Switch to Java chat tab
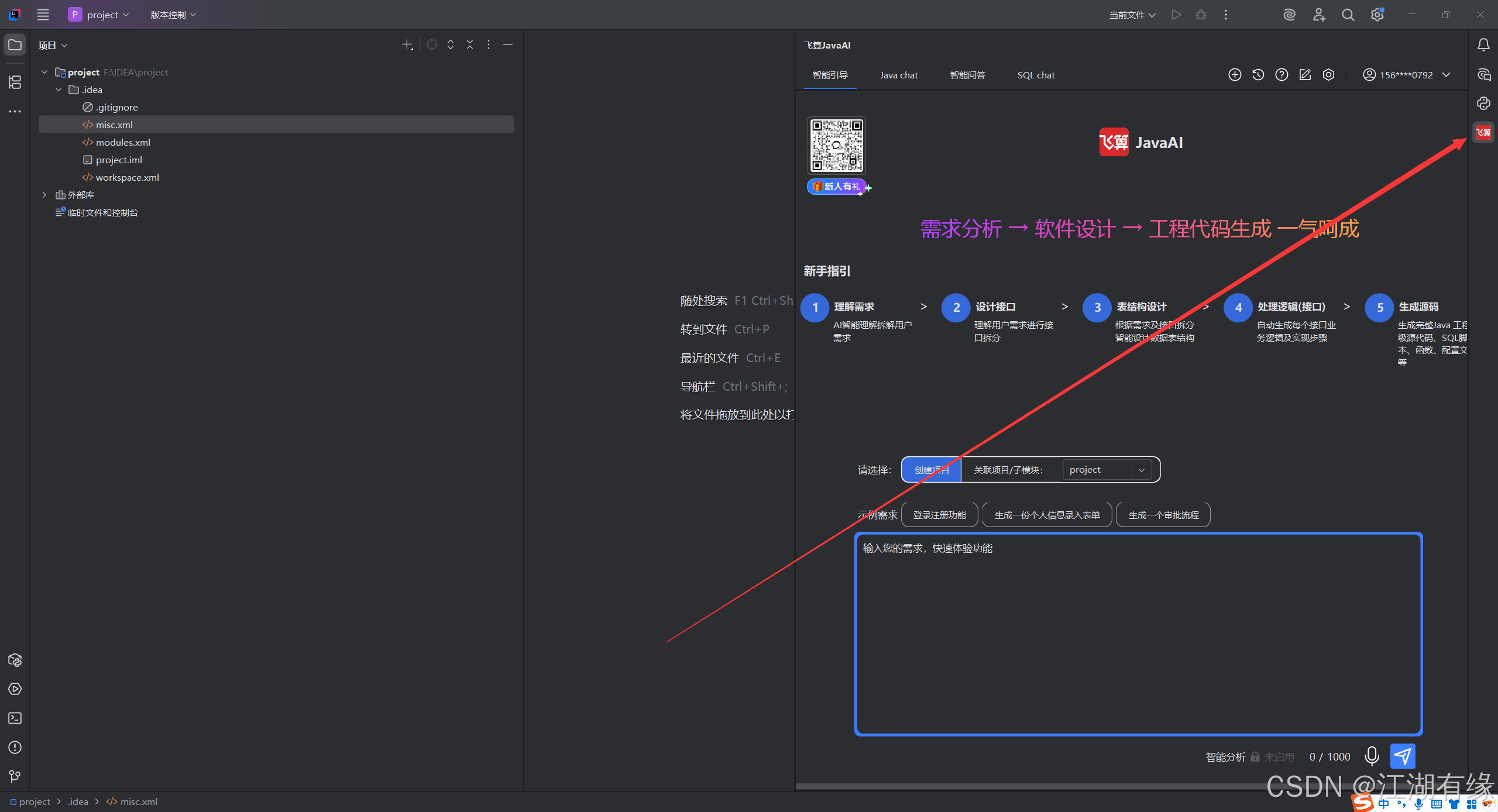 pyautogui.click(x=899, y=75)
